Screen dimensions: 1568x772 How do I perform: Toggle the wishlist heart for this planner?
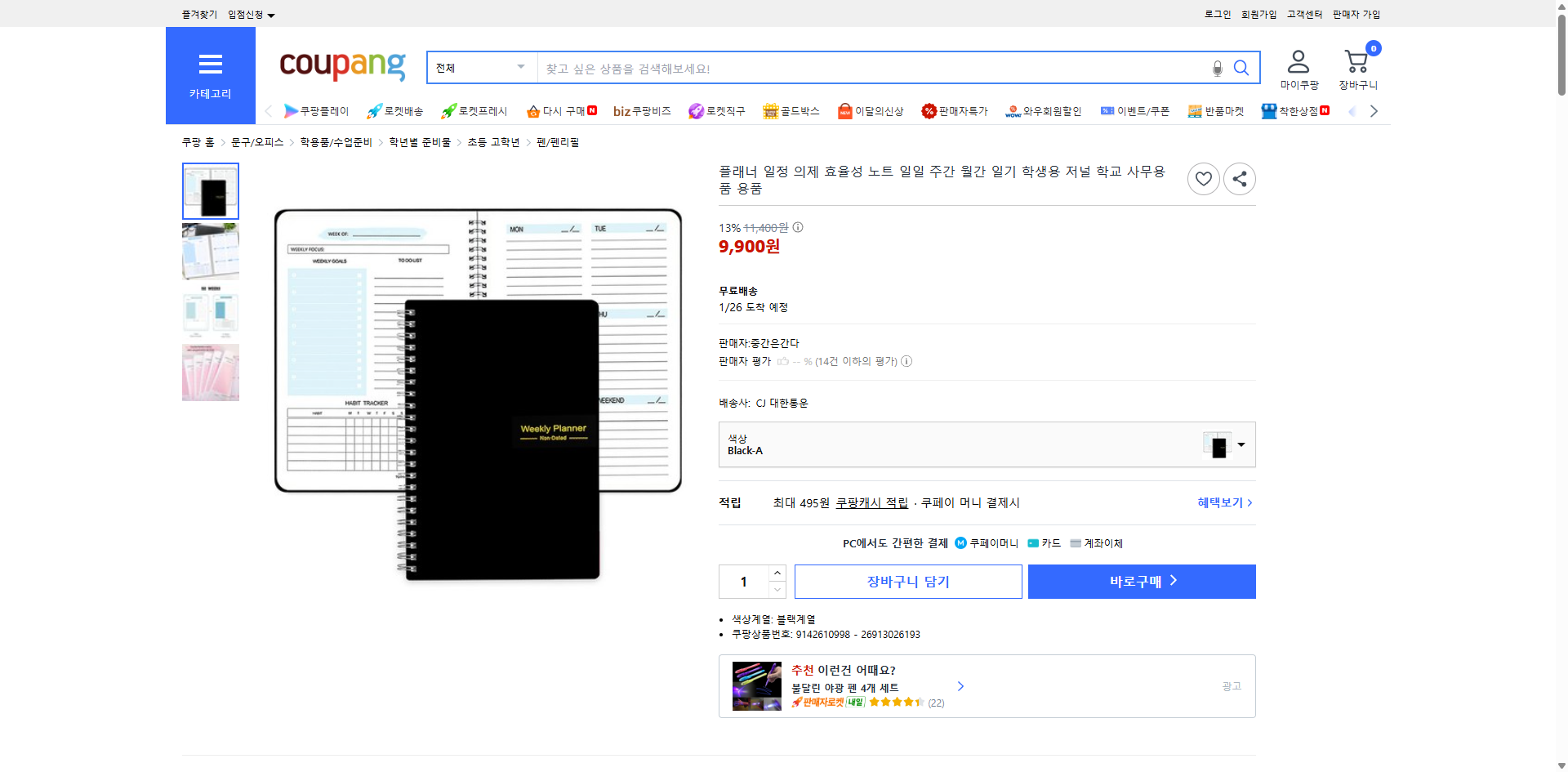pyautogui.click(x=1203, y=178)
